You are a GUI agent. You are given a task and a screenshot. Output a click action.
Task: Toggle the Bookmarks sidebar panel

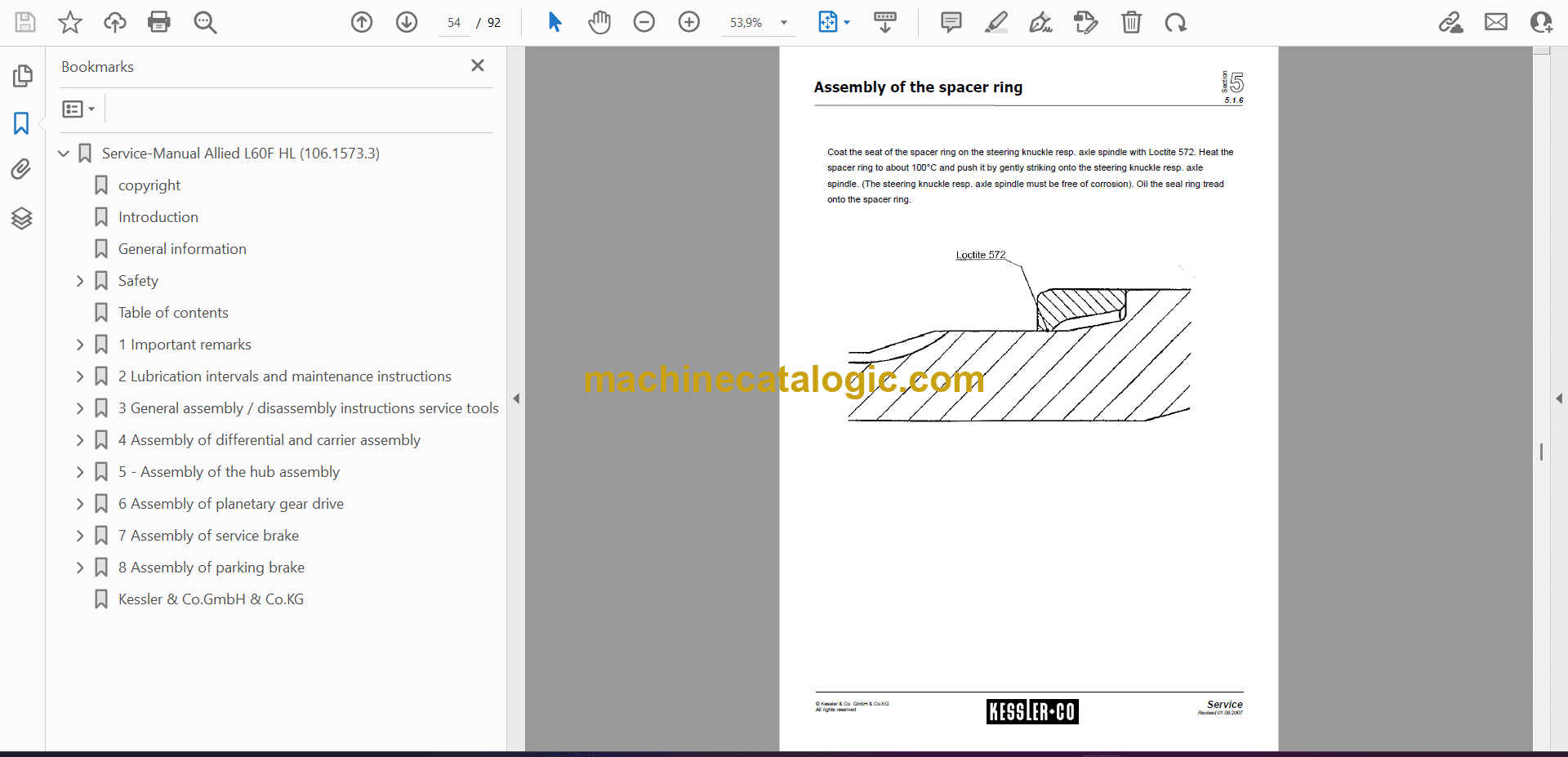point(22,123)
